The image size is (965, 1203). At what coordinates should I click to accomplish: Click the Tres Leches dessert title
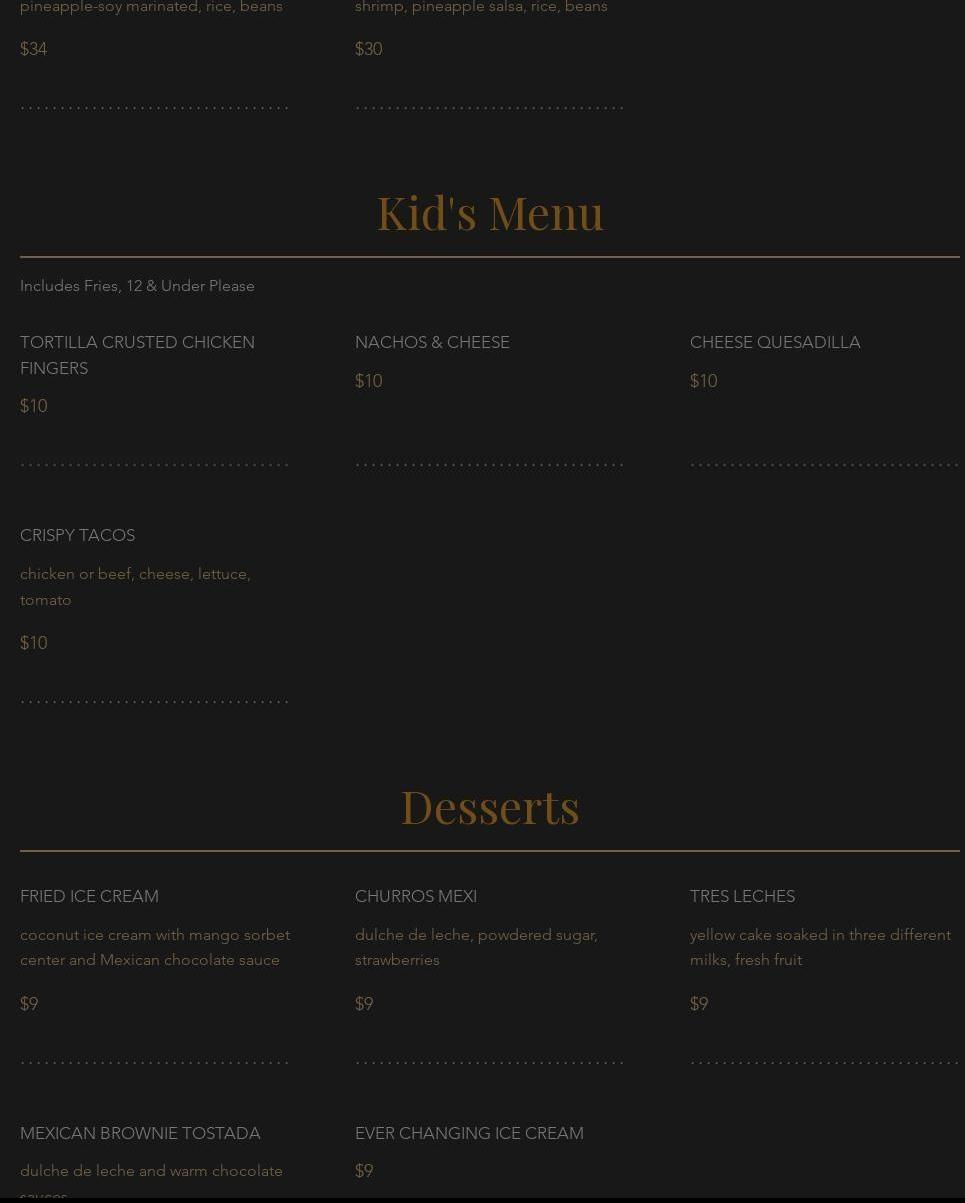[742, 896]
